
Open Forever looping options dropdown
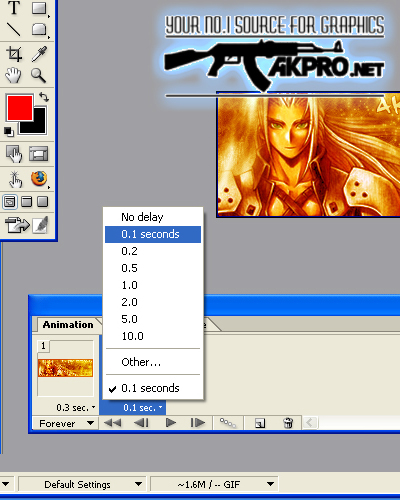point(66,424)
